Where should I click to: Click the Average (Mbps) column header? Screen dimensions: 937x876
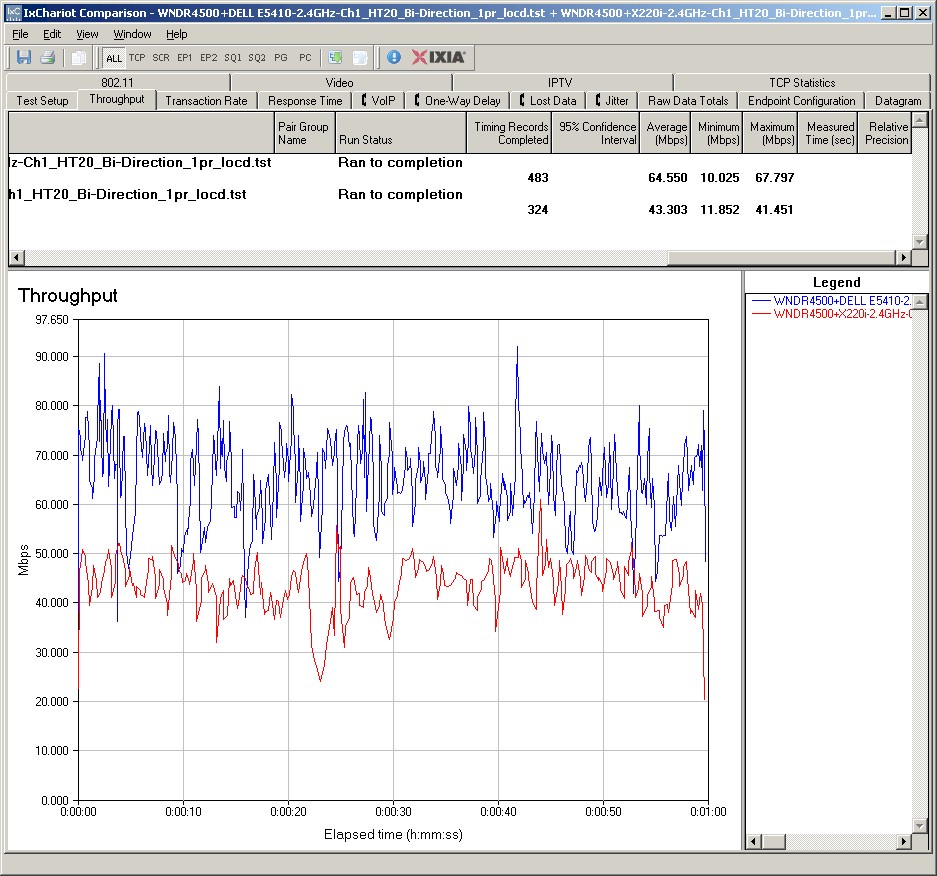pyautogui.click(x=665, y=133)
